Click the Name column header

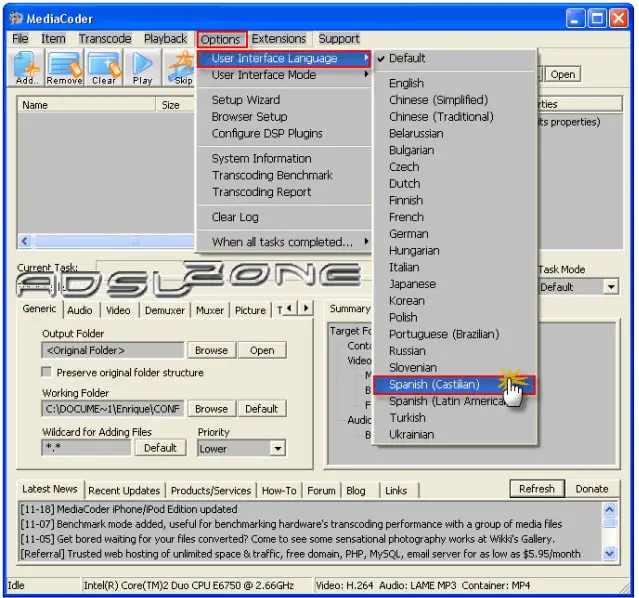coord(86,105)
